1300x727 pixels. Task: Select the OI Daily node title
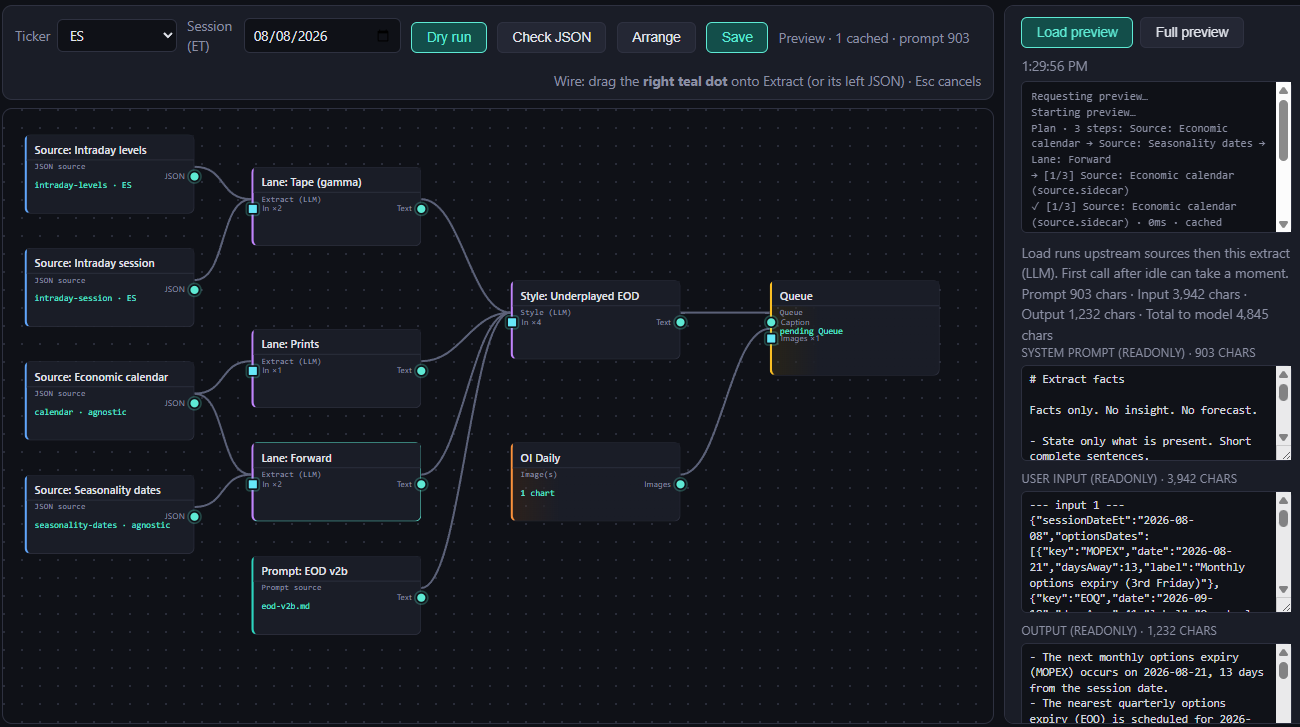click(540, 458)
